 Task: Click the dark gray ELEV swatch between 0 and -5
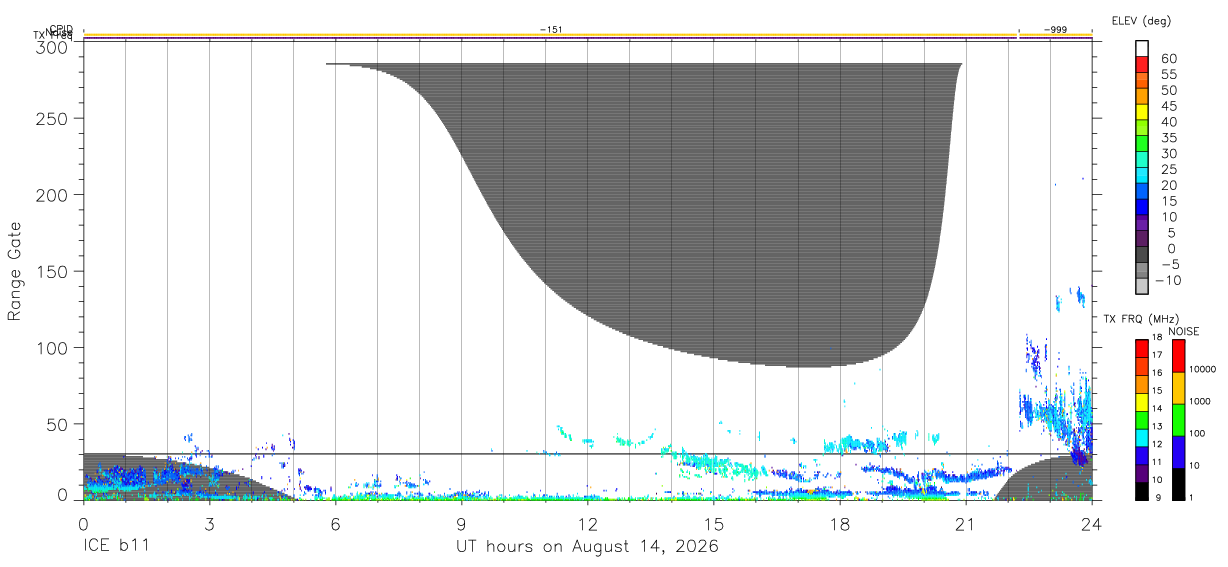tap(1143, 255)
